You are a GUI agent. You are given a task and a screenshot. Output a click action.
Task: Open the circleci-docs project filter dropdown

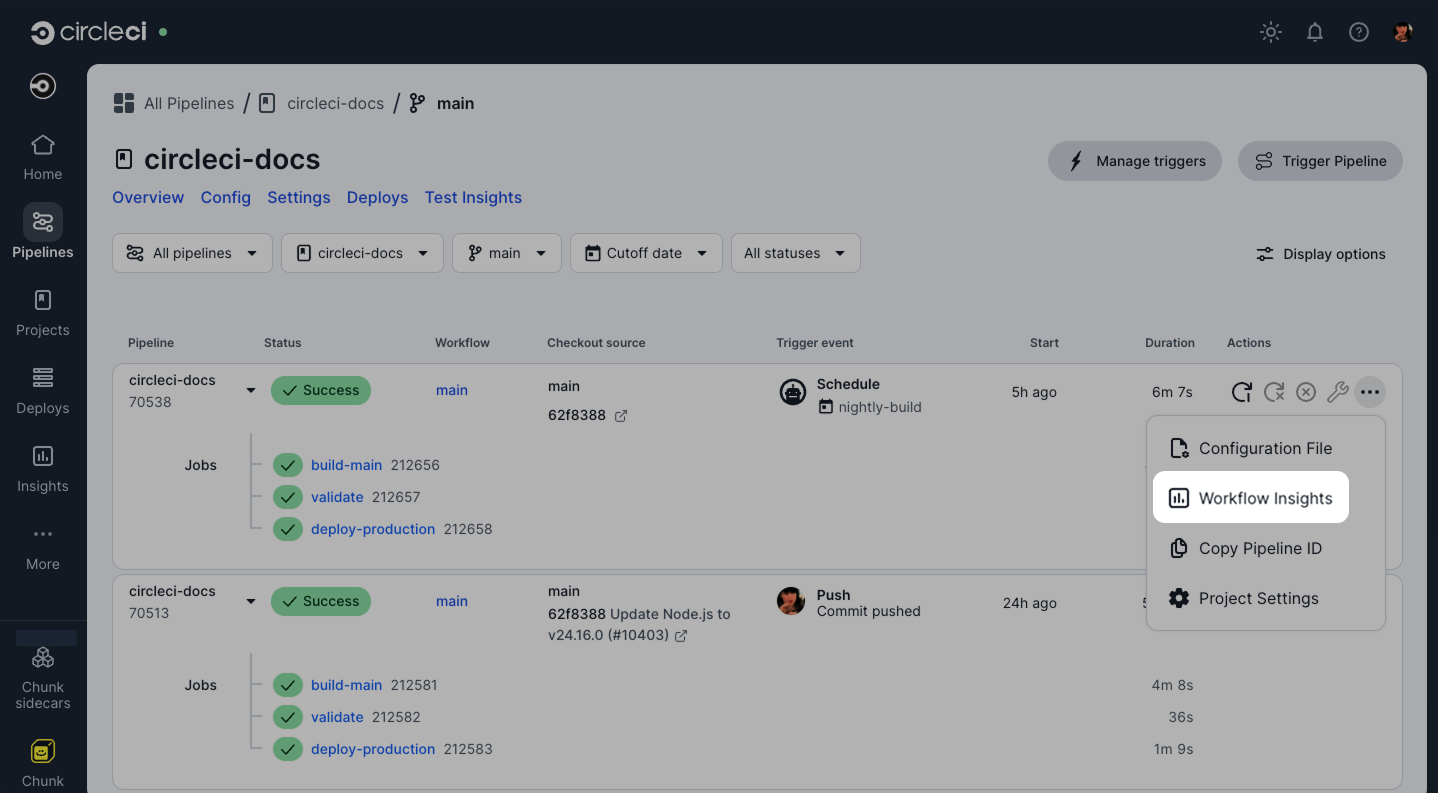[x=362, y=253]
